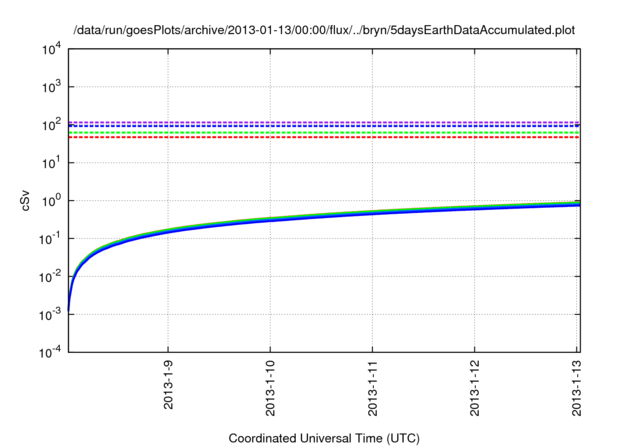Click the plot title file path text
The height and width of the screenshot is (448, 640).
(324, 30)
